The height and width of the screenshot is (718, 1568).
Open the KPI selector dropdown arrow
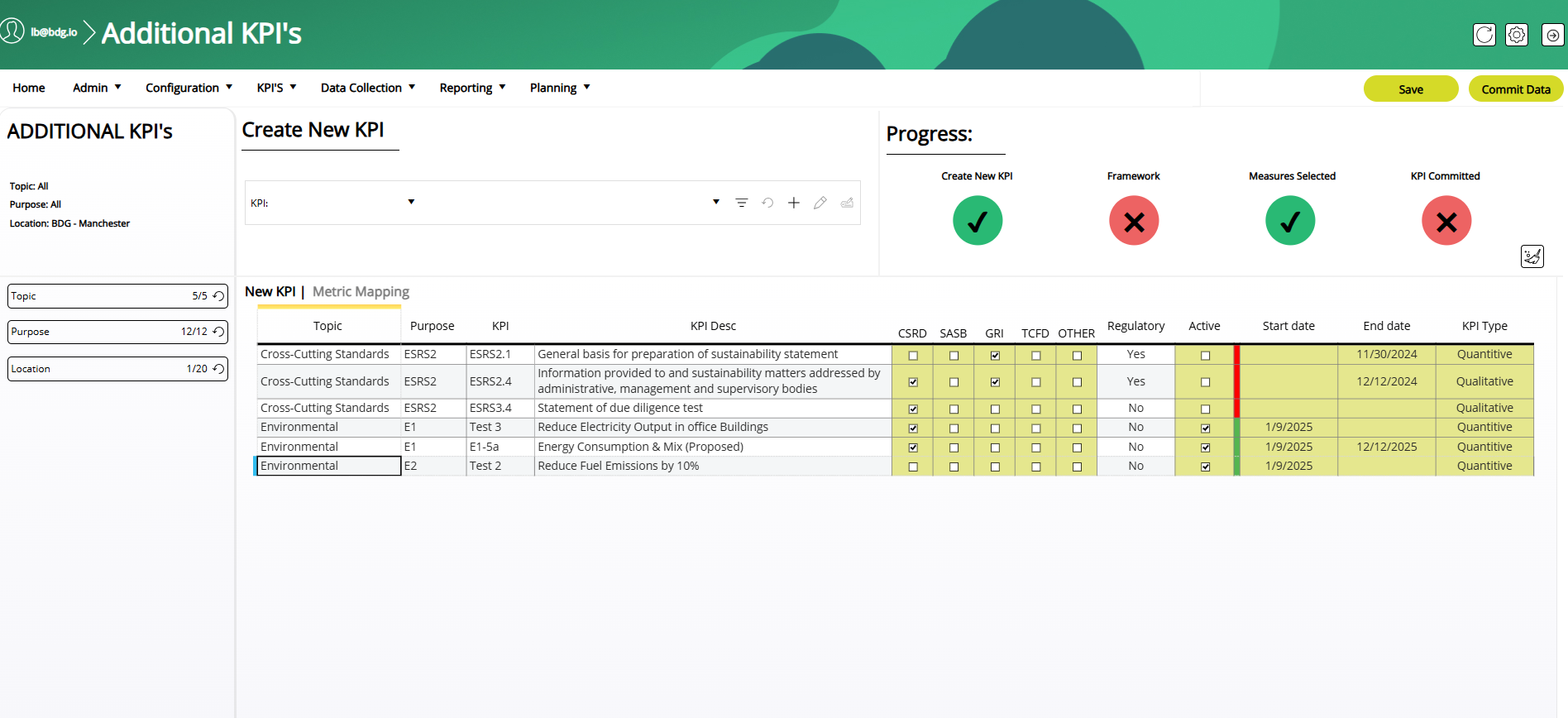(x=411, y=202)
